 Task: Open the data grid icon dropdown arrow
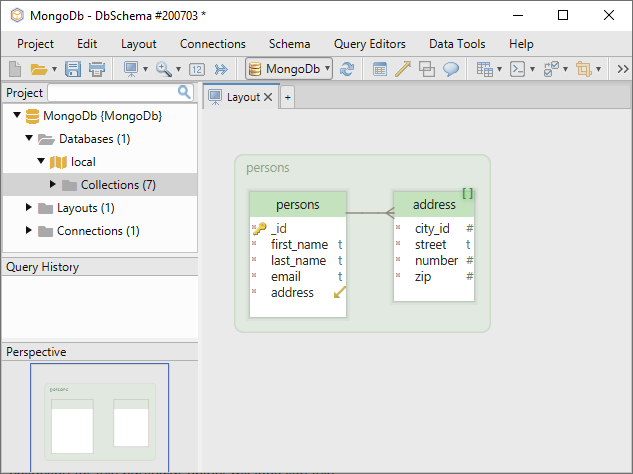coord(499,69)
